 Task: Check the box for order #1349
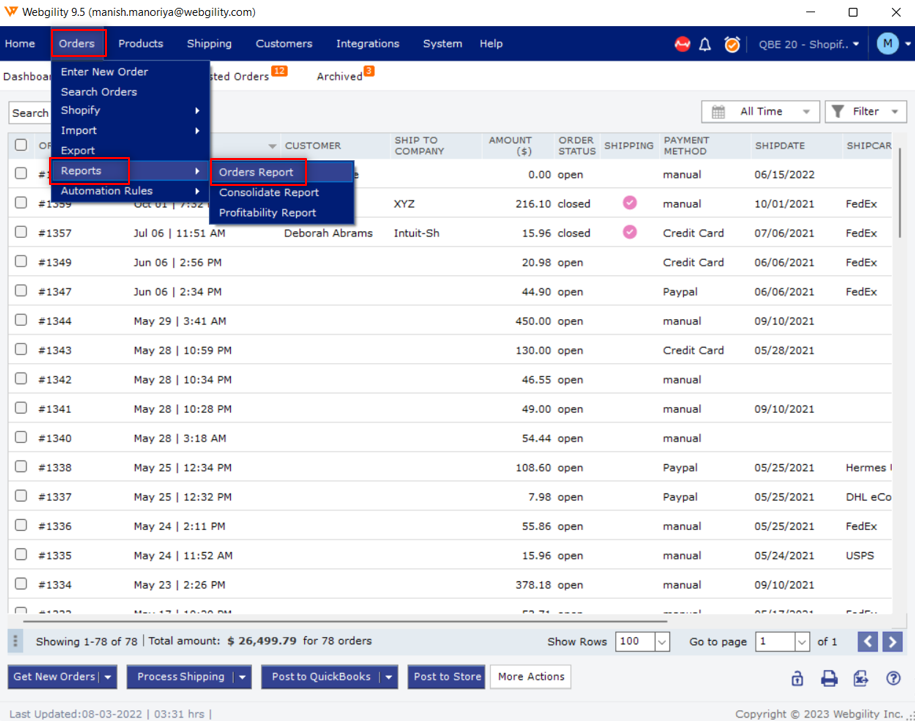(x=21, y=261)
